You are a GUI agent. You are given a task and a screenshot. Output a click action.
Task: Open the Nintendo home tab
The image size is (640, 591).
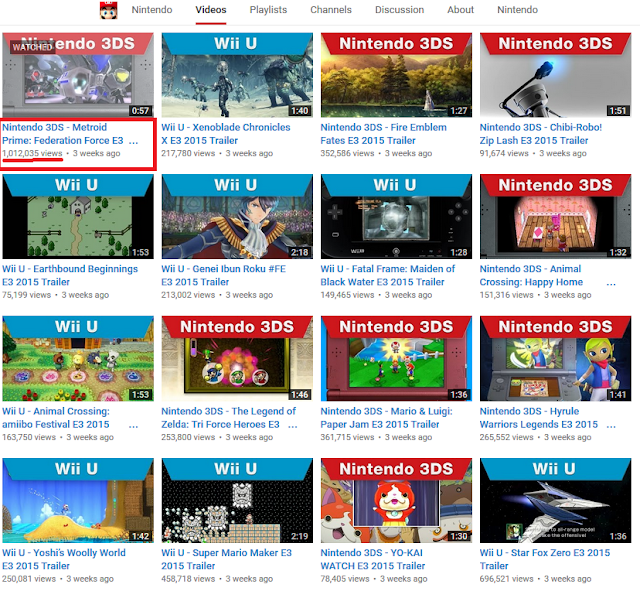tap(152, 10)
